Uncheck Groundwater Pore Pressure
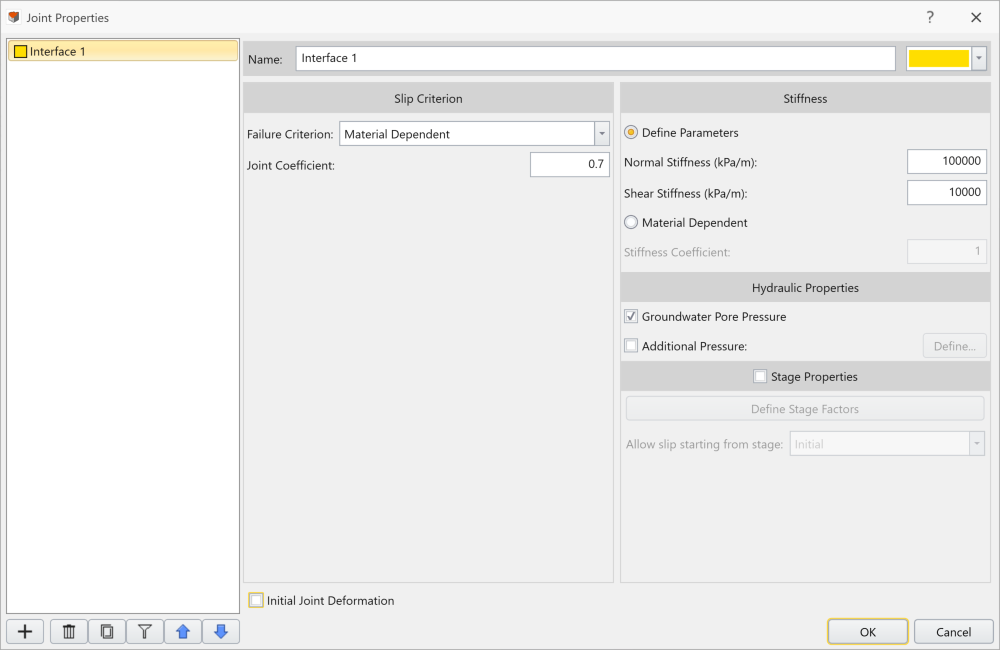Viewport: 1000px width, 650px height. pyautogui.click(x=631, y=316)
